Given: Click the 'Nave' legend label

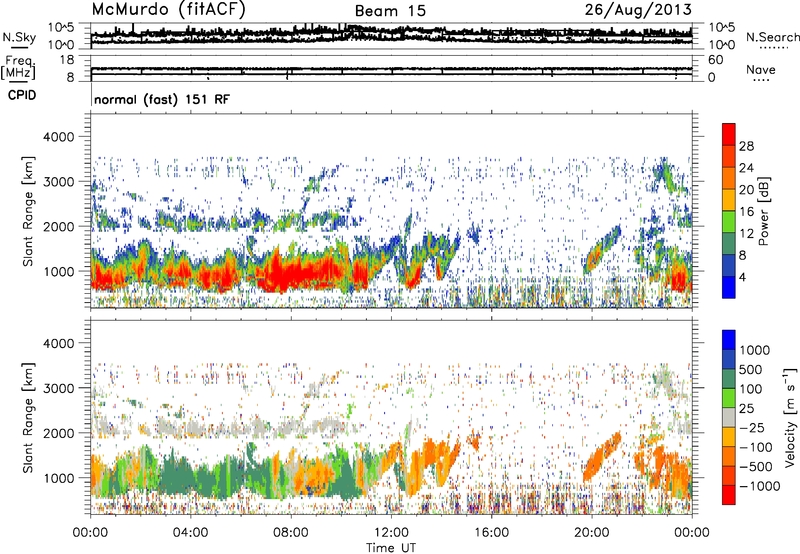Looking at the screenshot, I should (x=760, y=70).
